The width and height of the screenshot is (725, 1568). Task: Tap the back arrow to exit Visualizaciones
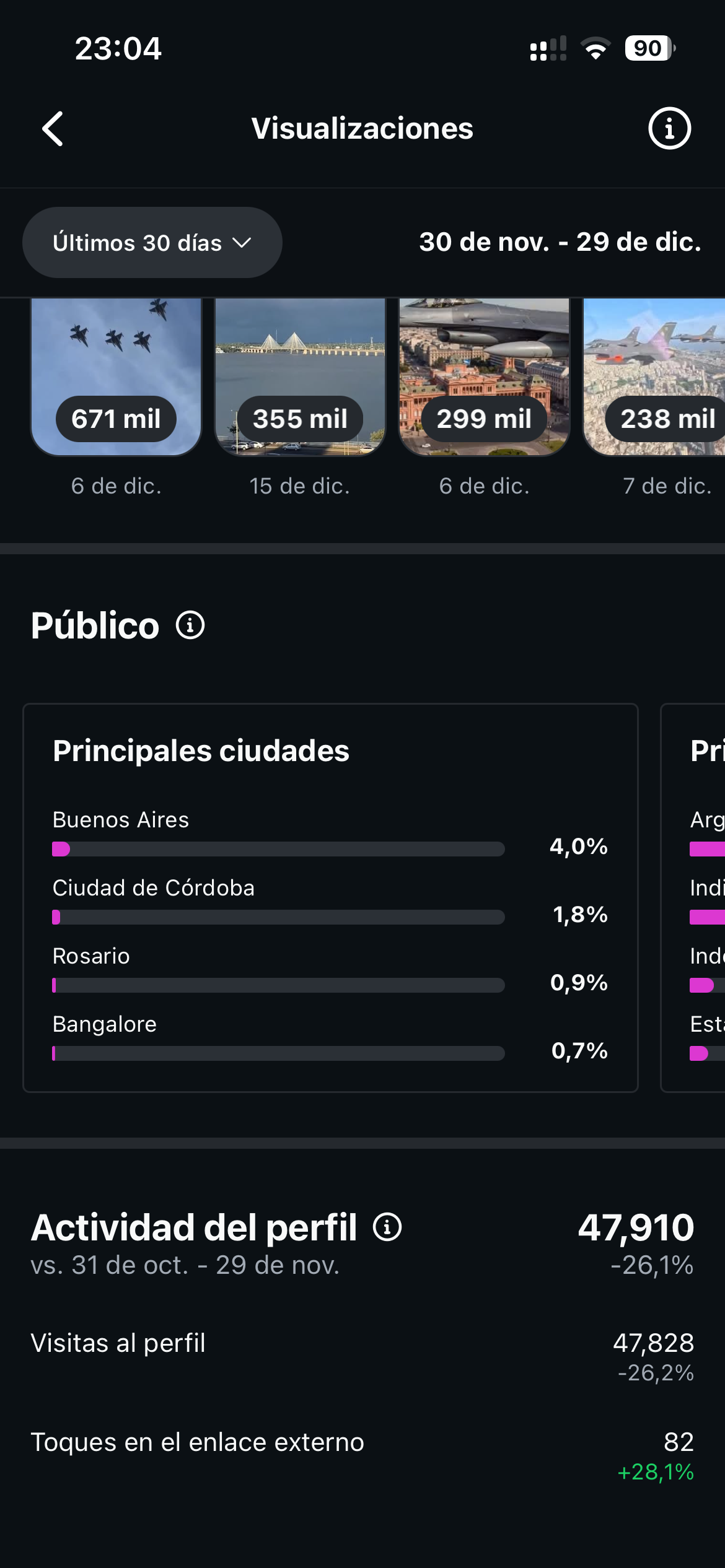click(53, 128)
